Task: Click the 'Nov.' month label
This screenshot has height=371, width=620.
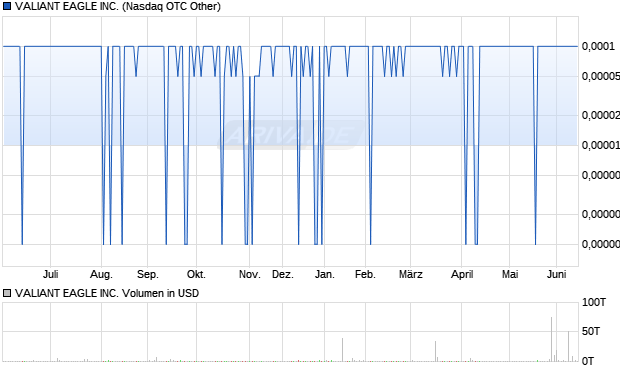Action: point(250,274)
